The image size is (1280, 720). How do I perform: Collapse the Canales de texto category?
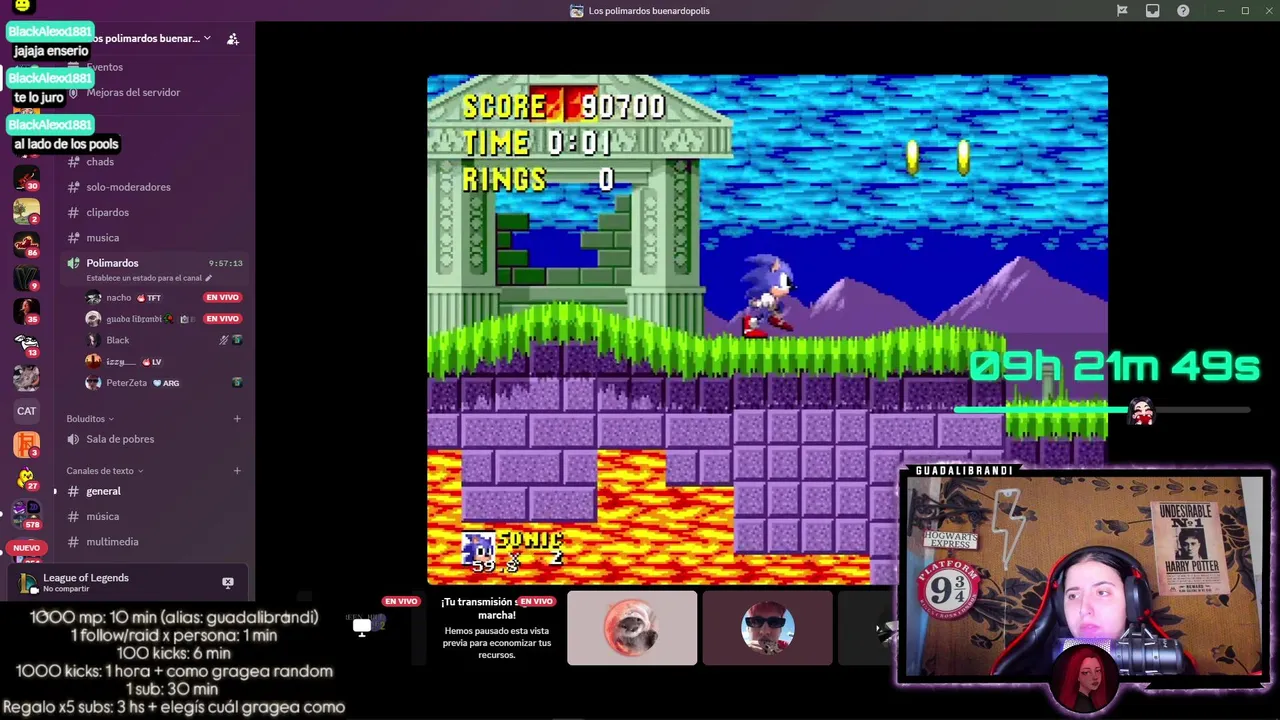pyautogui.click(x=104, y=471)
